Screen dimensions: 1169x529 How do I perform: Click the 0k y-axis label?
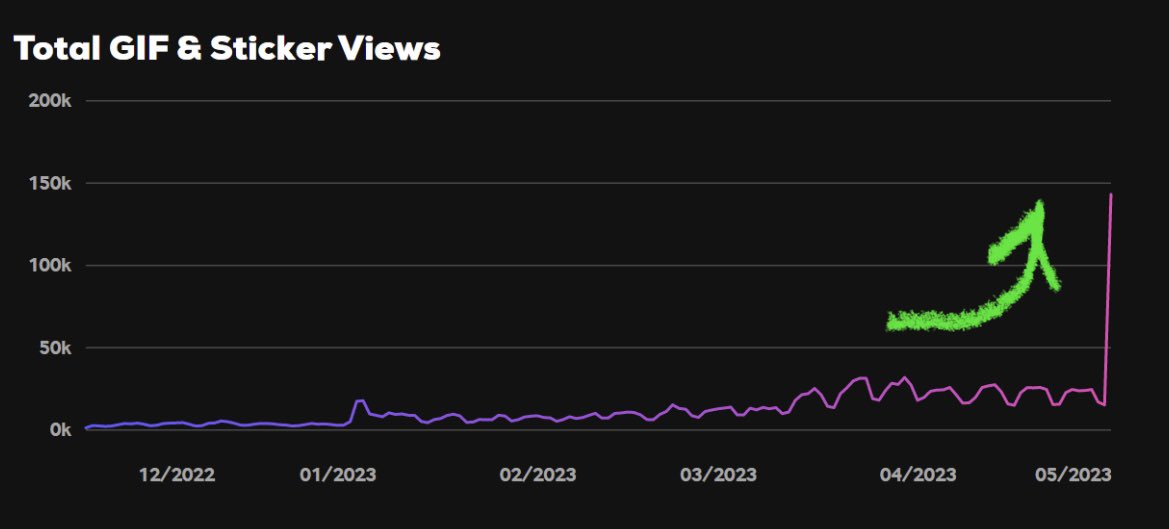[59, 430]
